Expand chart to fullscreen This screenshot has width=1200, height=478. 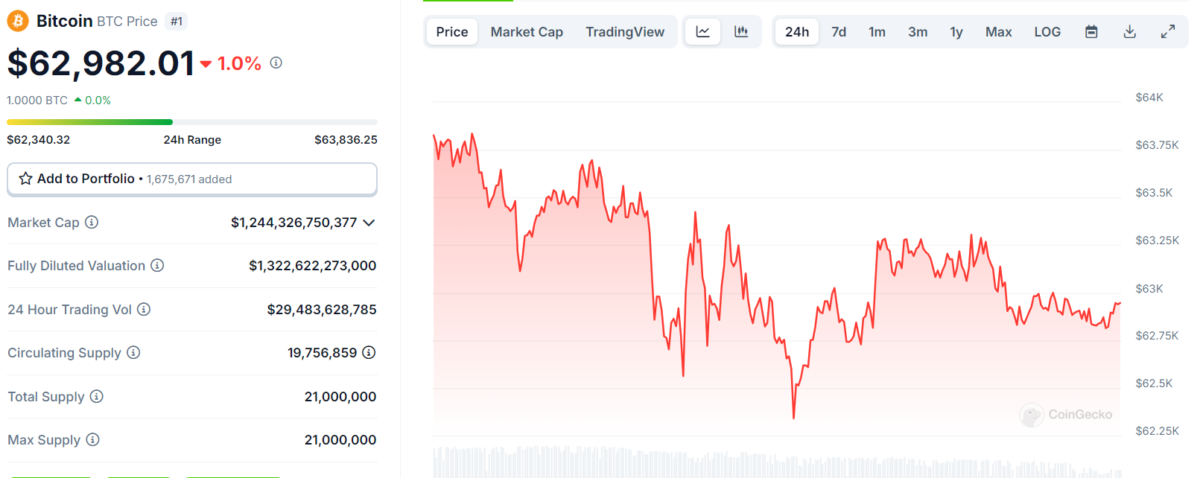tap(1168, 32)
